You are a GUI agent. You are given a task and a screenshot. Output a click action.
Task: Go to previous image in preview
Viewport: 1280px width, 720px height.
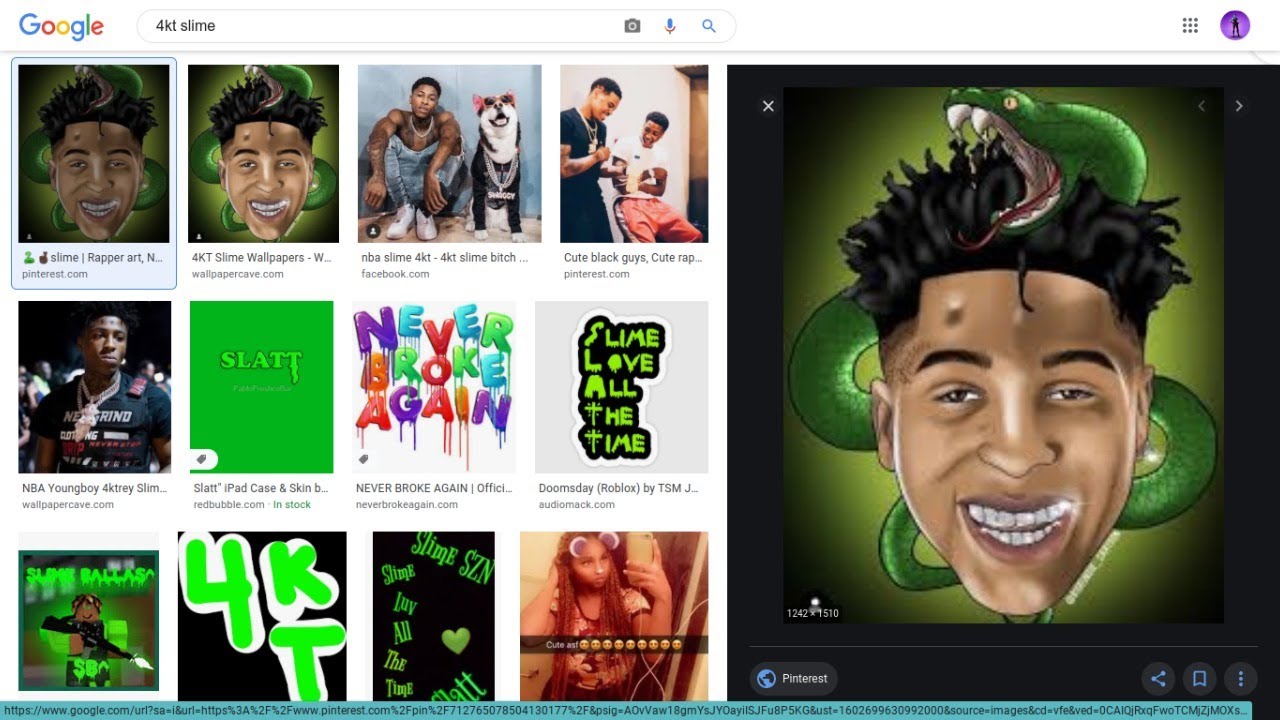[x=1202, y=106]
